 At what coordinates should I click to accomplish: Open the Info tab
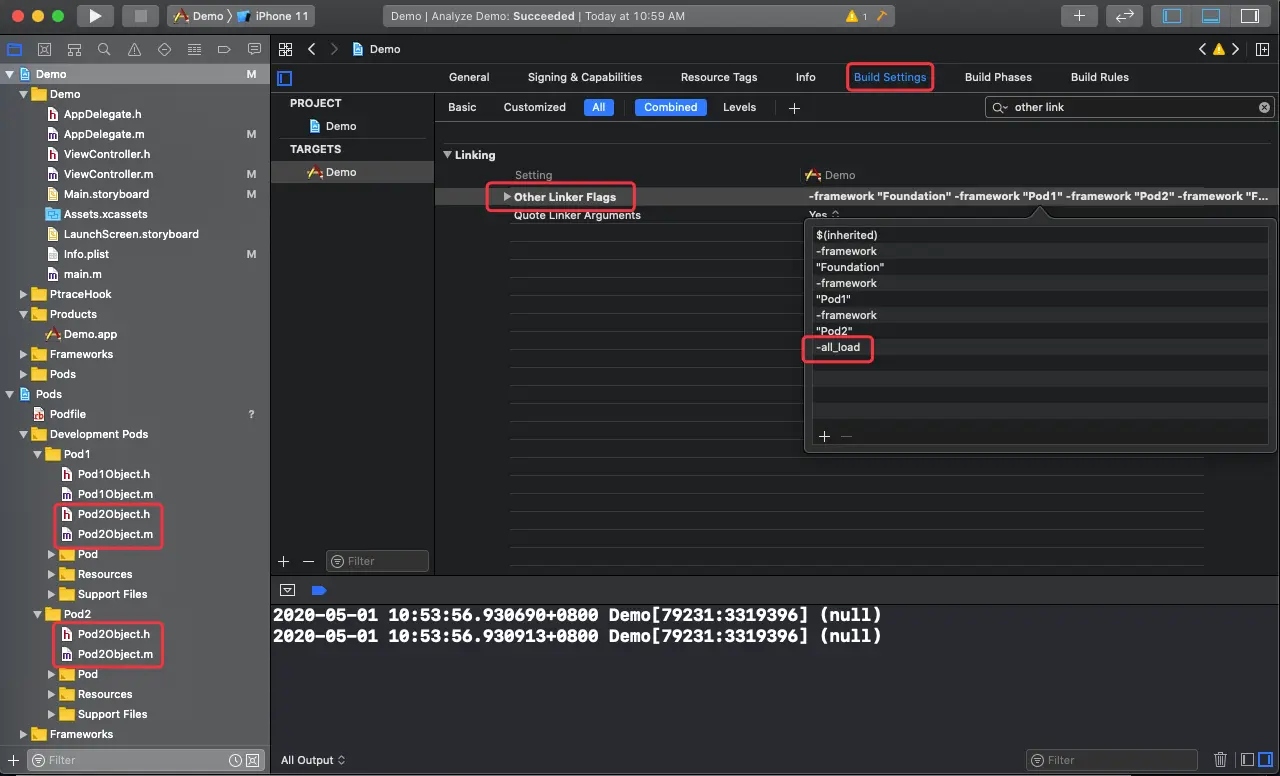(x=805, y=77)
